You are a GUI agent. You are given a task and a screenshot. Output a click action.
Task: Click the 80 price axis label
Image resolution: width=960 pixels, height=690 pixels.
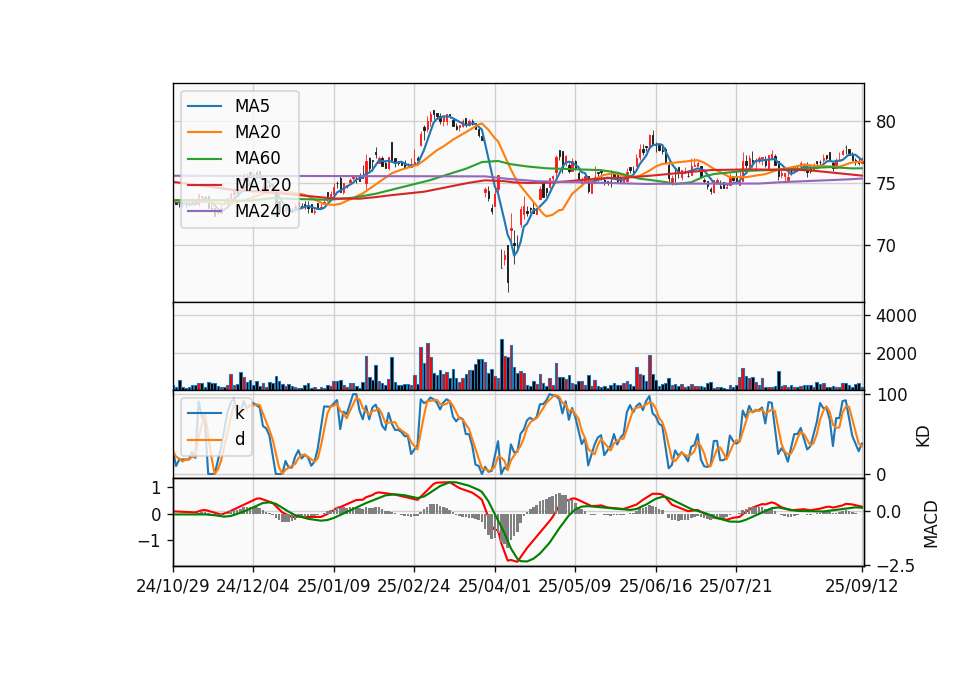[886, 122]
